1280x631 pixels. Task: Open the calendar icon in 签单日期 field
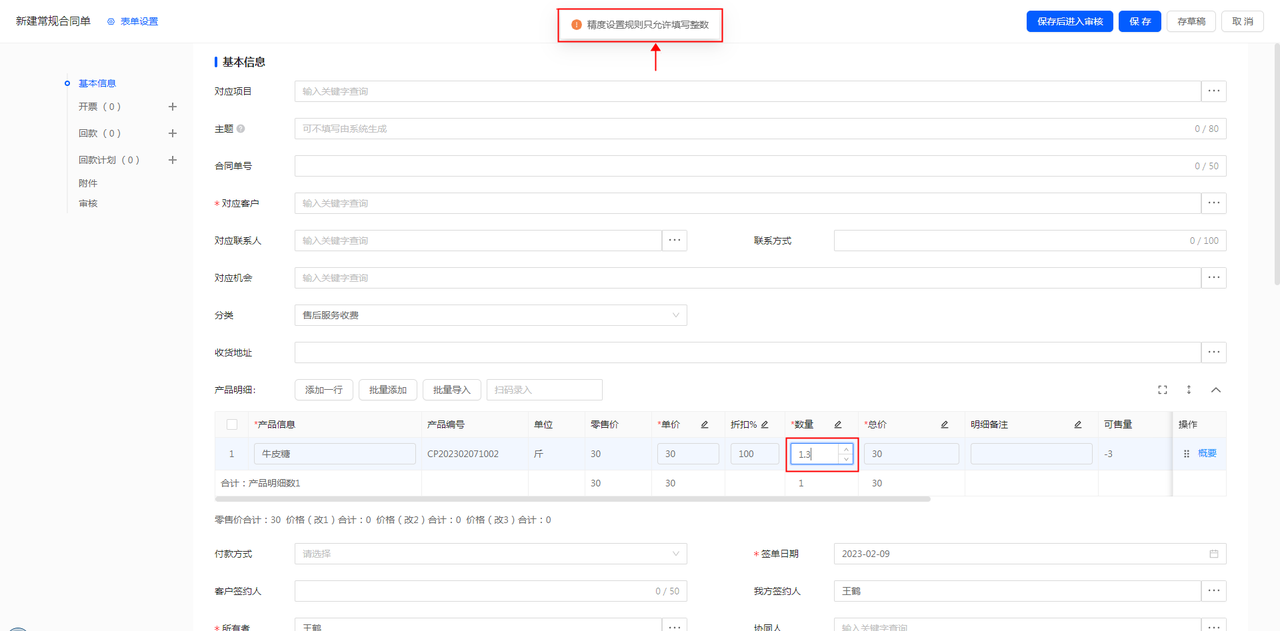[1214, 553]
